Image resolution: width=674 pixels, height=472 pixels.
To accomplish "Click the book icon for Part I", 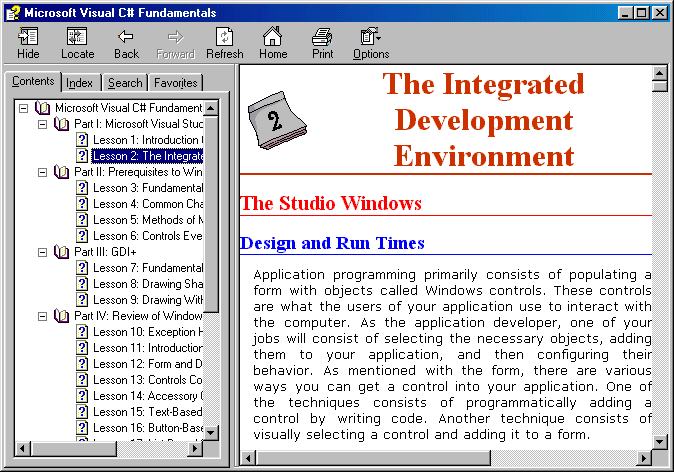I will [61, 124].
